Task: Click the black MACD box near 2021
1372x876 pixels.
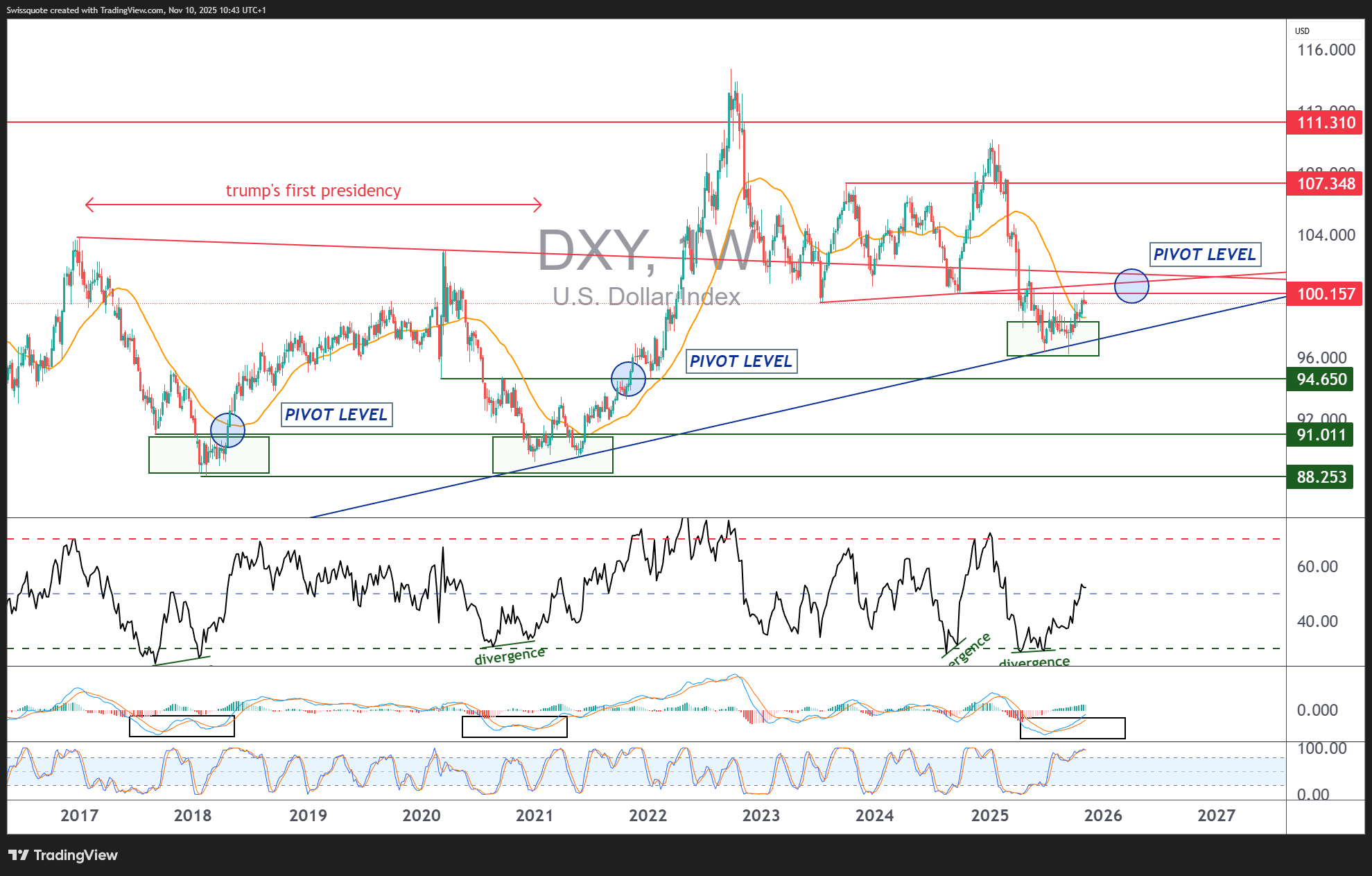Action: coord(514,726)
